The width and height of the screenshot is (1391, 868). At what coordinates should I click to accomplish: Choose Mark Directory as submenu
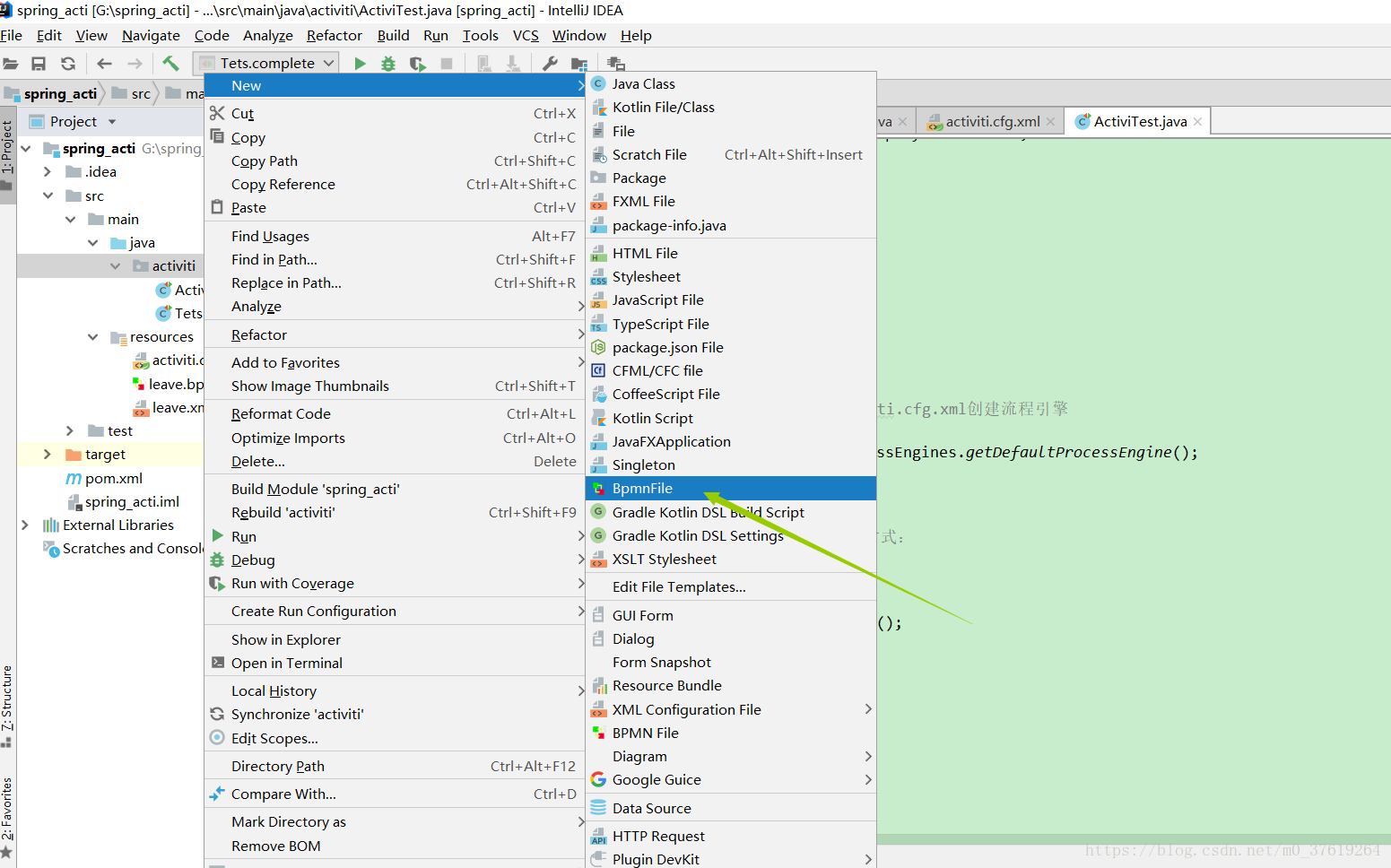[x=395, y=822]
